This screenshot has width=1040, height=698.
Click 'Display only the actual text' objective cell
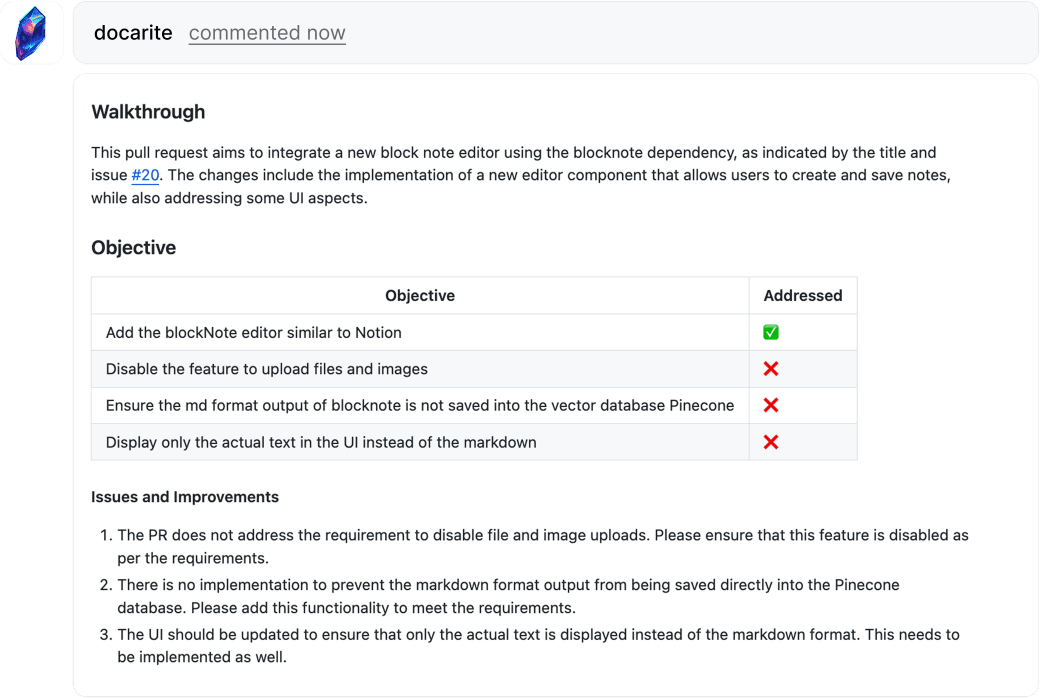pyautogui.click(x=320, y=442)
